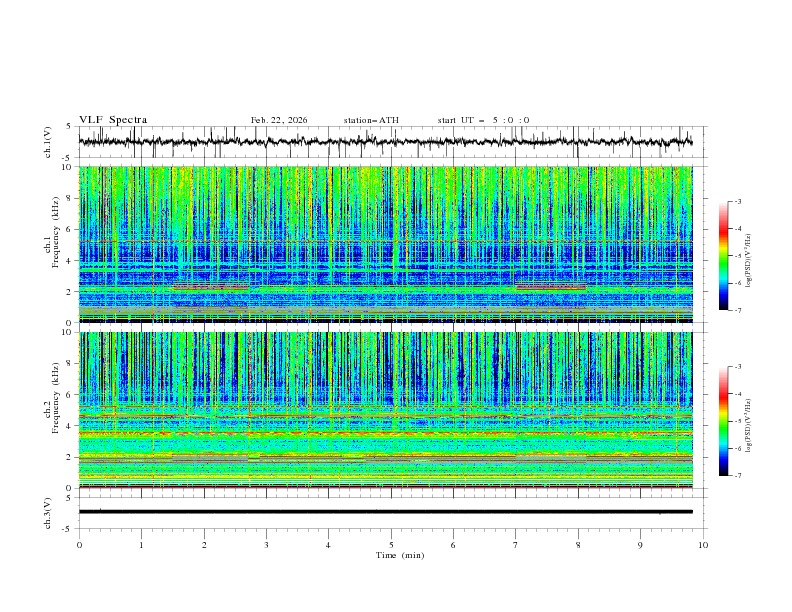
Task: Click the ch.1 spectrogram color scale bar
Action: 723,255
